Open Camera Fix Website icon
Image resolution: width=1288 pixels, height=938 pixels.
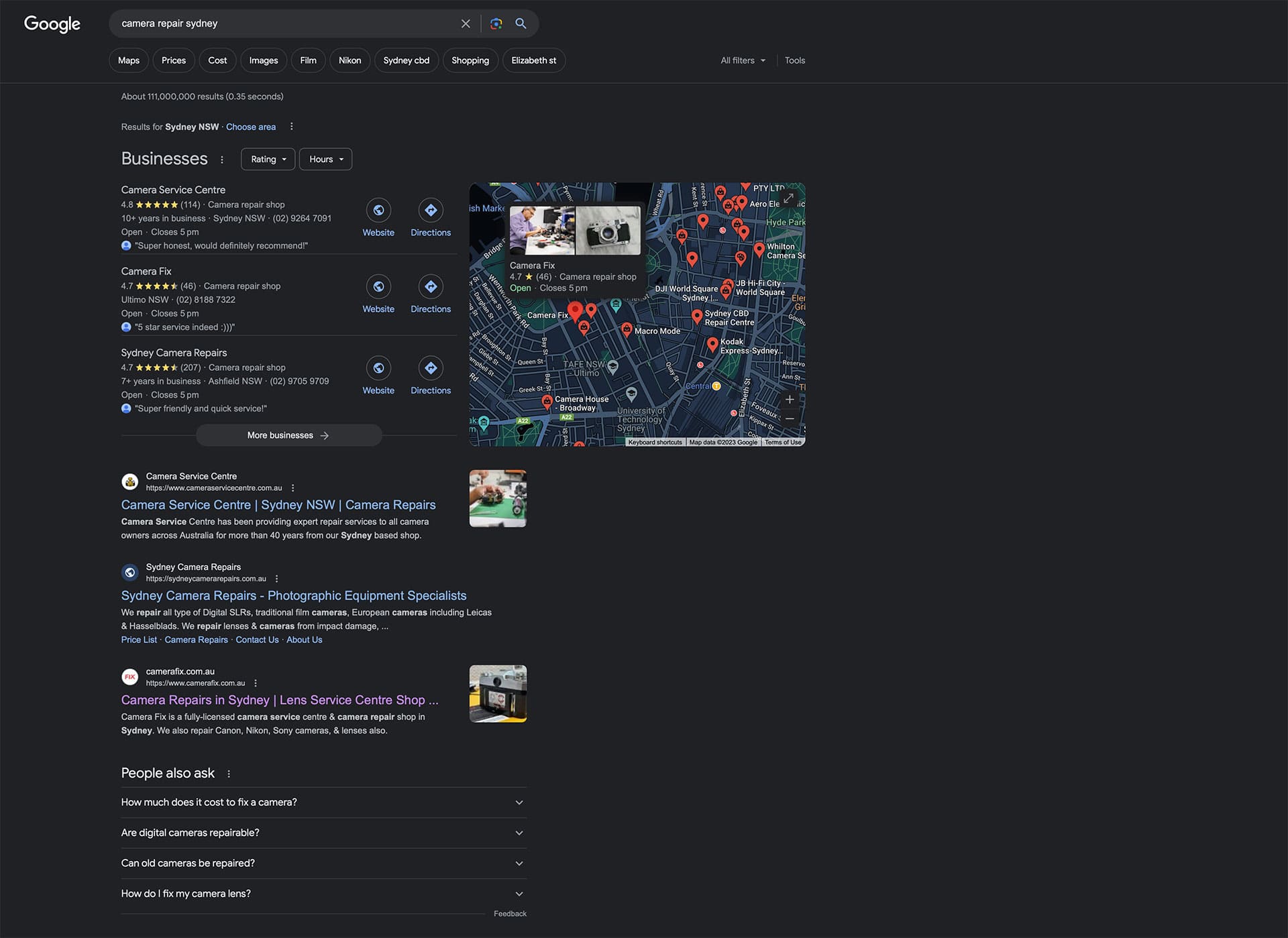click(x=378, y=287)
